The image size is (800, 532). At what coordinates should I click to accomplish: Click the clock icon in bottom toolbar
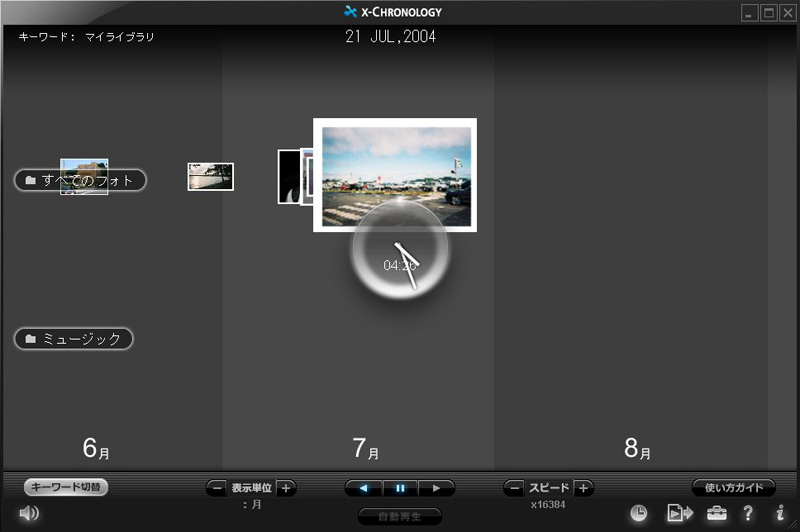coord(638,514)
